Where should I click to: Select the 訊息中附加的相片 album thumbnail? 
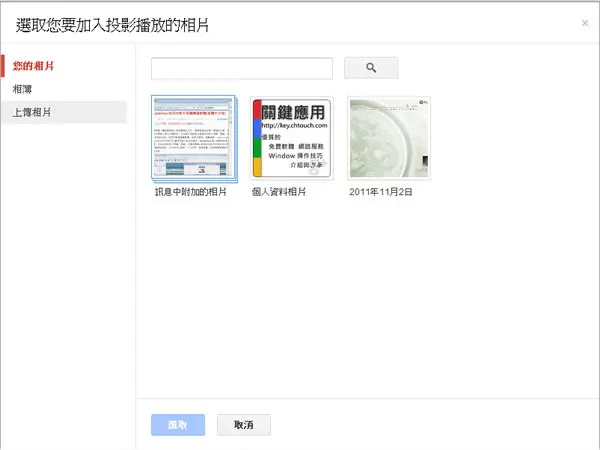[x=194, y=139]
